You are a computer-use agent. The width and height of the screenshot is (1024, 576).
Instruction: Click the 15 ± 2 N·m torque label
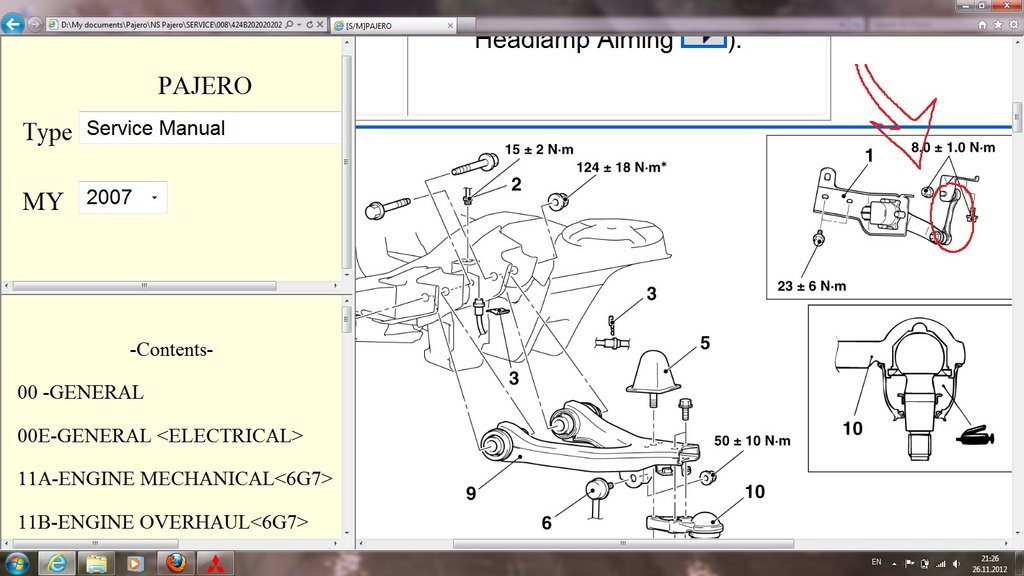(x=539, y=150)
